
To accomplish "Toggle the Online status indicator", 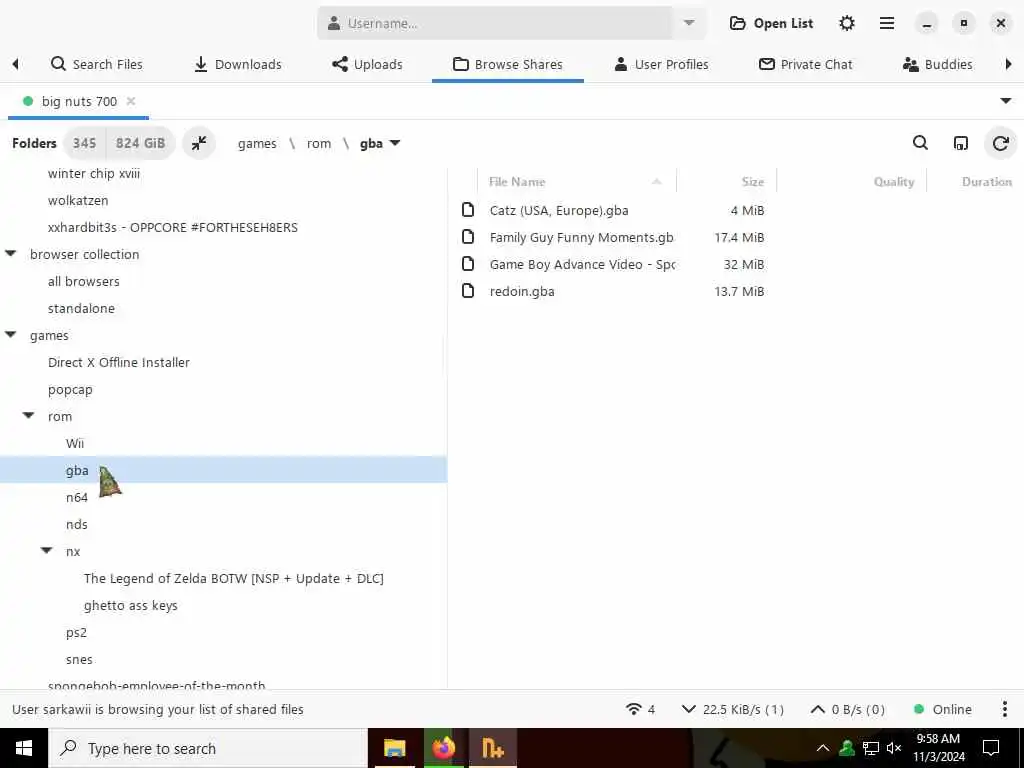I will (x=942, y=709).
